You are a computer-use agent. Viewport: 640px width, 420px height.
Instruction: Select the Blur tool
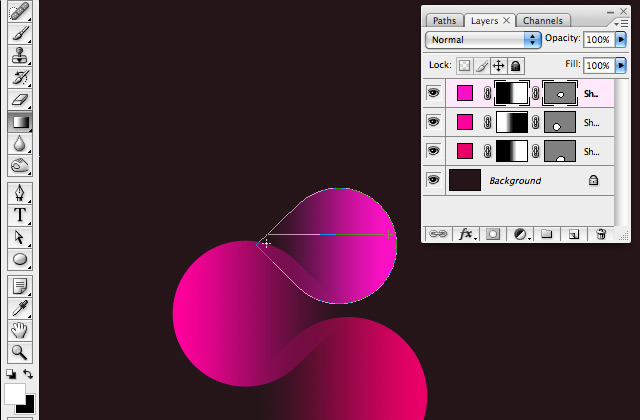20,144
